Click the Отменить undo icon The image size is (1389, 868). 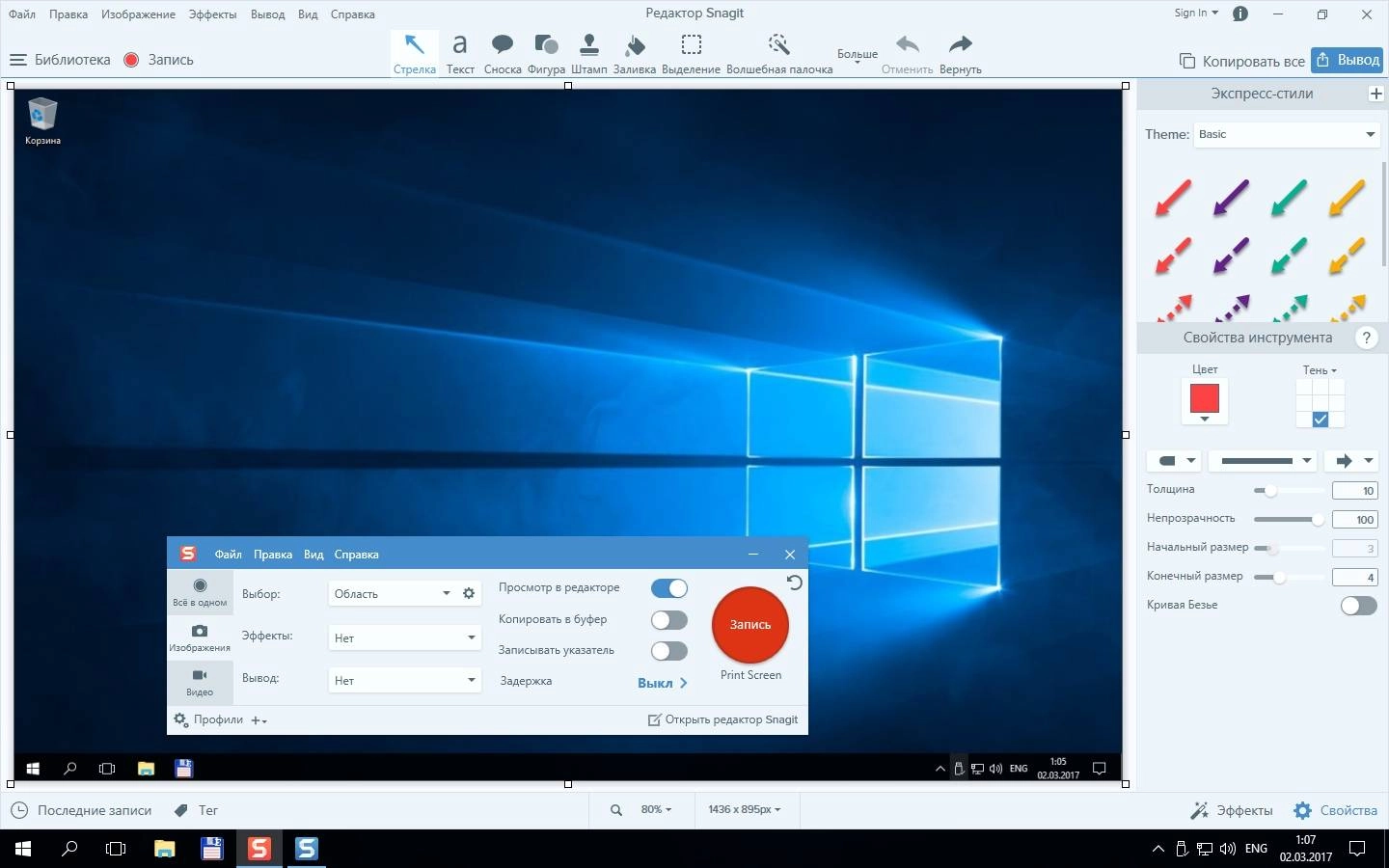(x=907, y=44)
